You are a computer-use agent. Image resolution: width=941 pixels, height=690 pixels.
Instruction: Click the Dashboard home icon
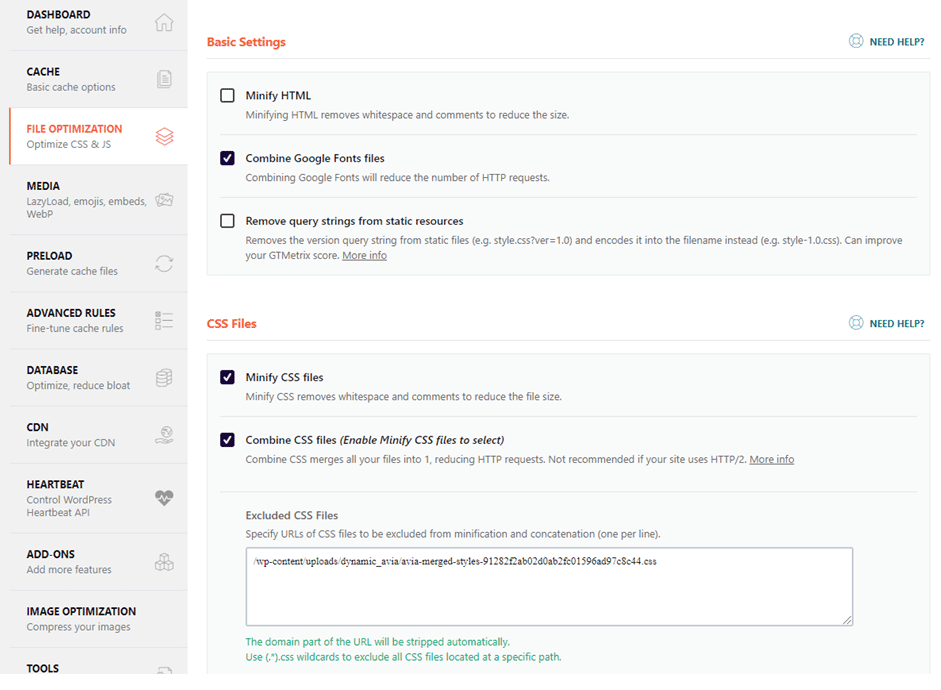coord(164,22)
